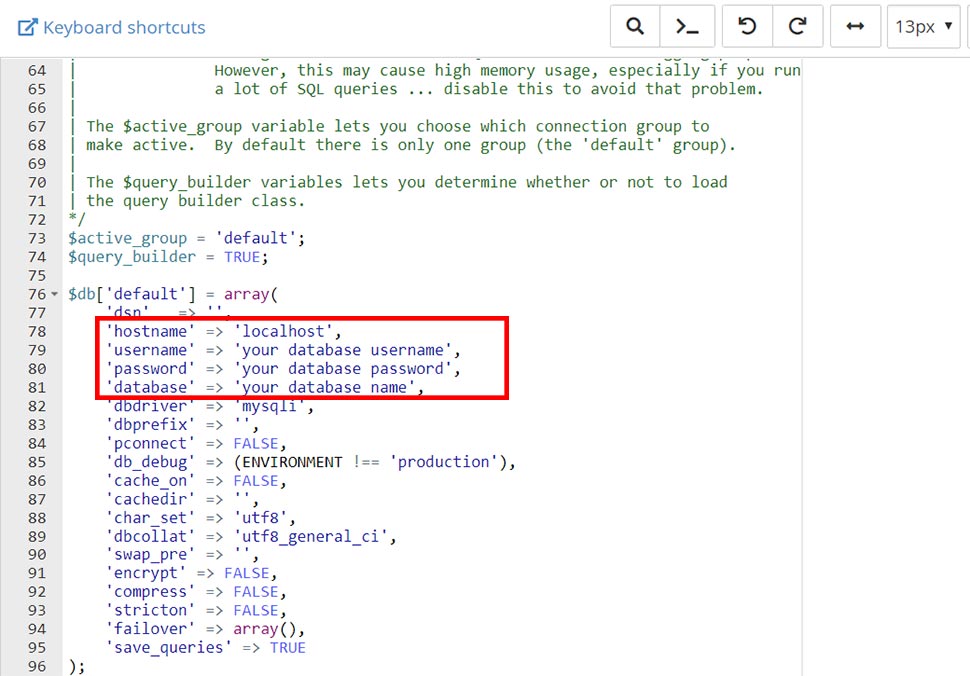Place cursor in the 'localhost' hostname value
This screenshot has height=676, width=970.
287,332
